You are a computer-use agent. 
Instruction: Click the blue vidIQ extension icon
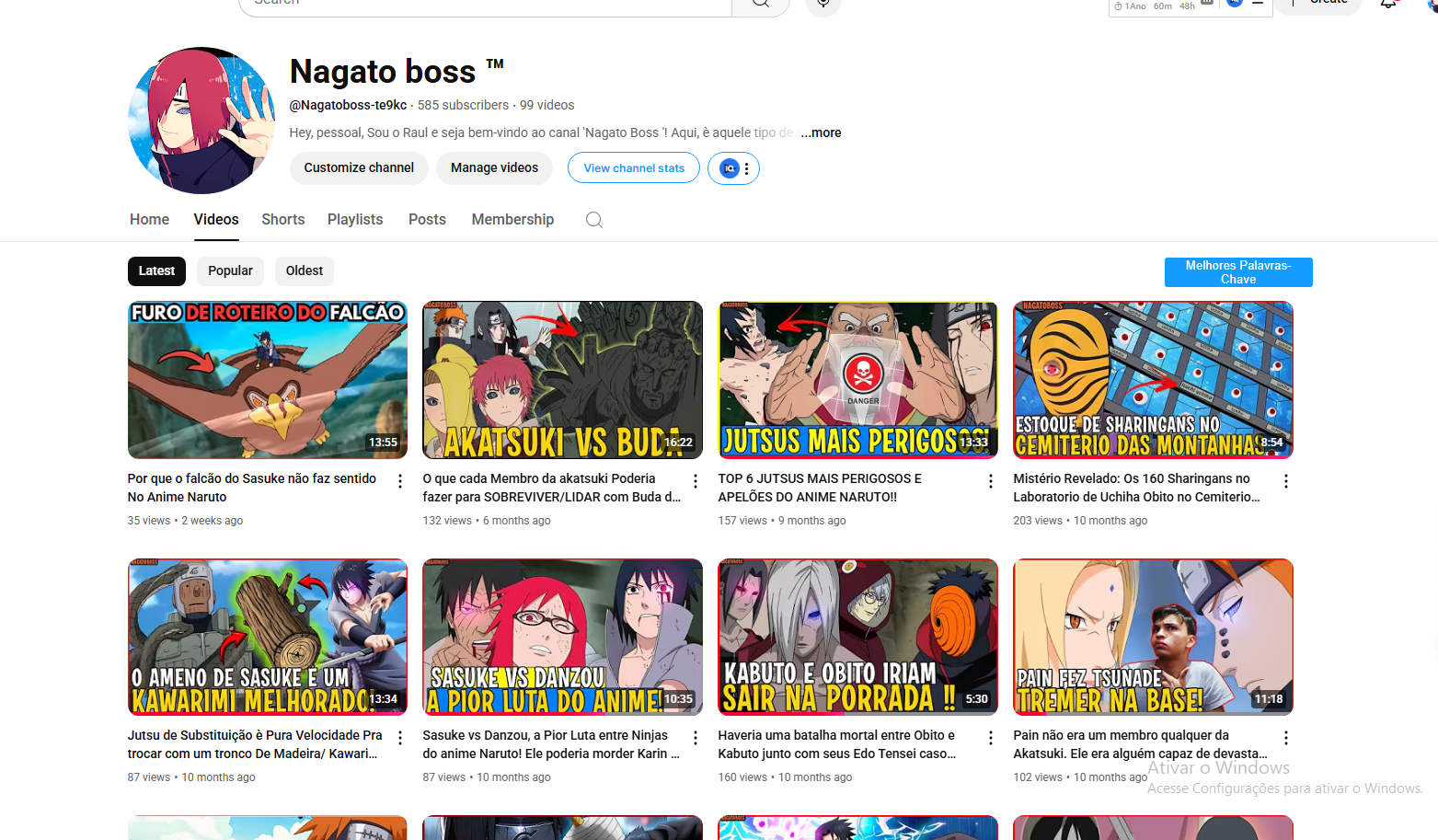pyautogui.click(x=729, y=168)
